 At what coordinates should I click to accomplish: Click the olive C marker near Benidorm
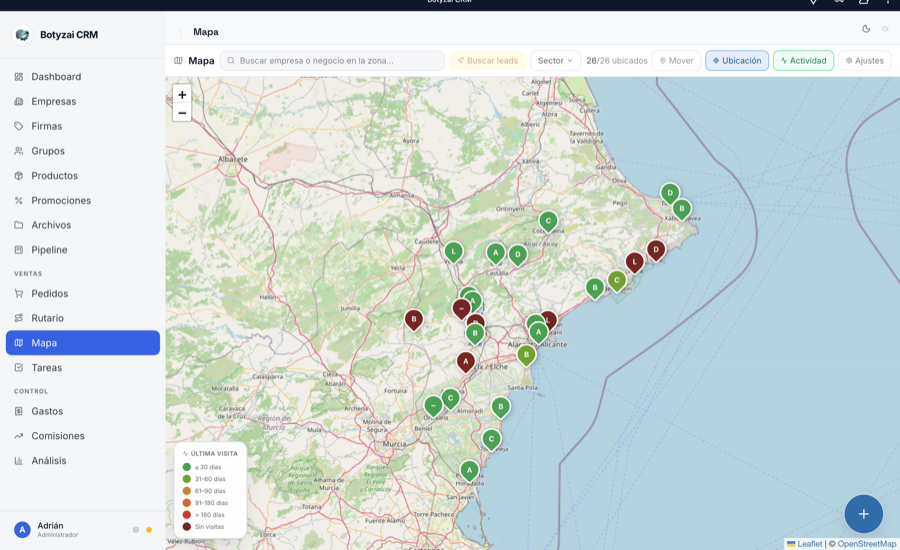click(x=617, y=281)
